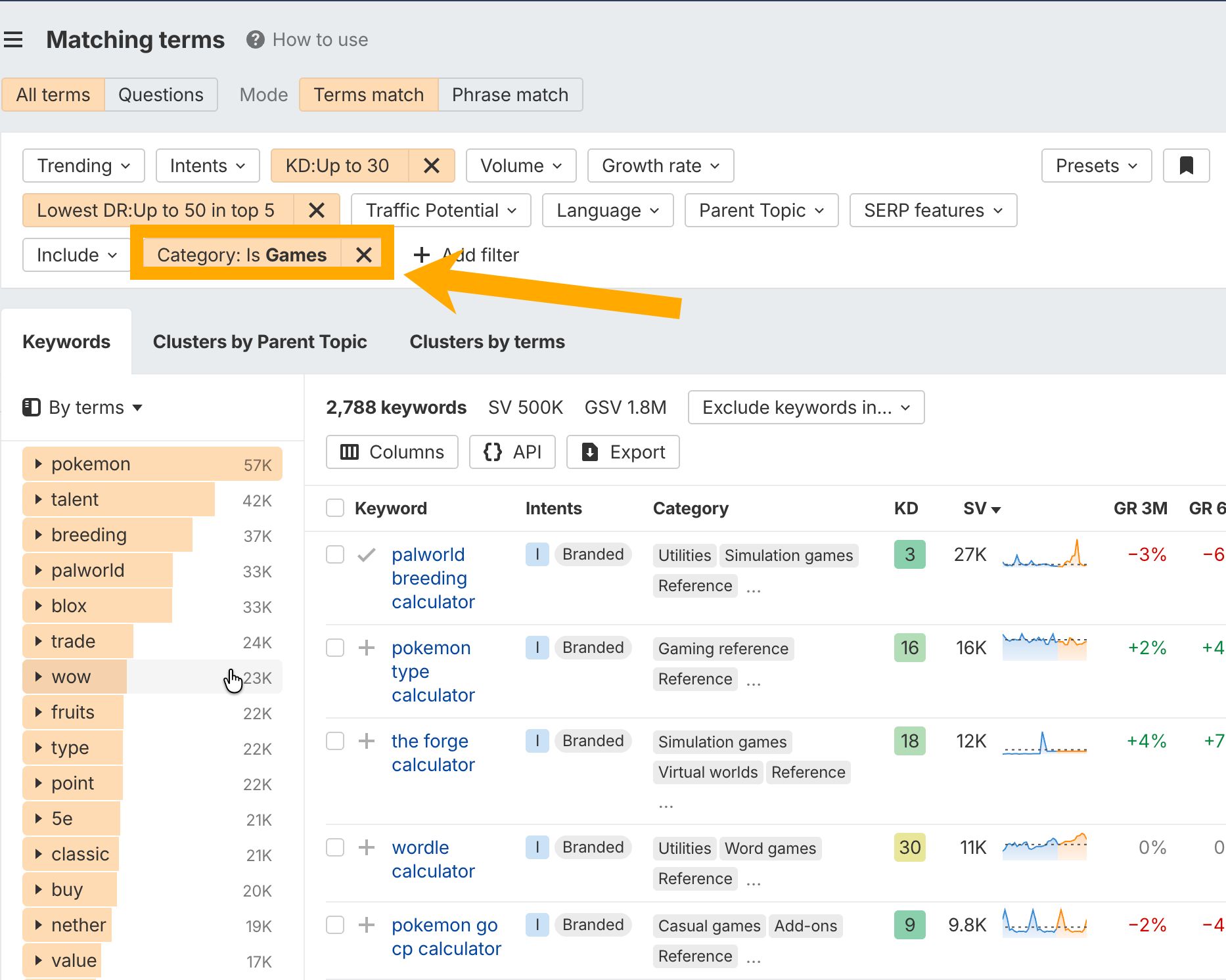
Task: Toggle the select-all checkbox in Keyword header
Action: coord(335,508)
